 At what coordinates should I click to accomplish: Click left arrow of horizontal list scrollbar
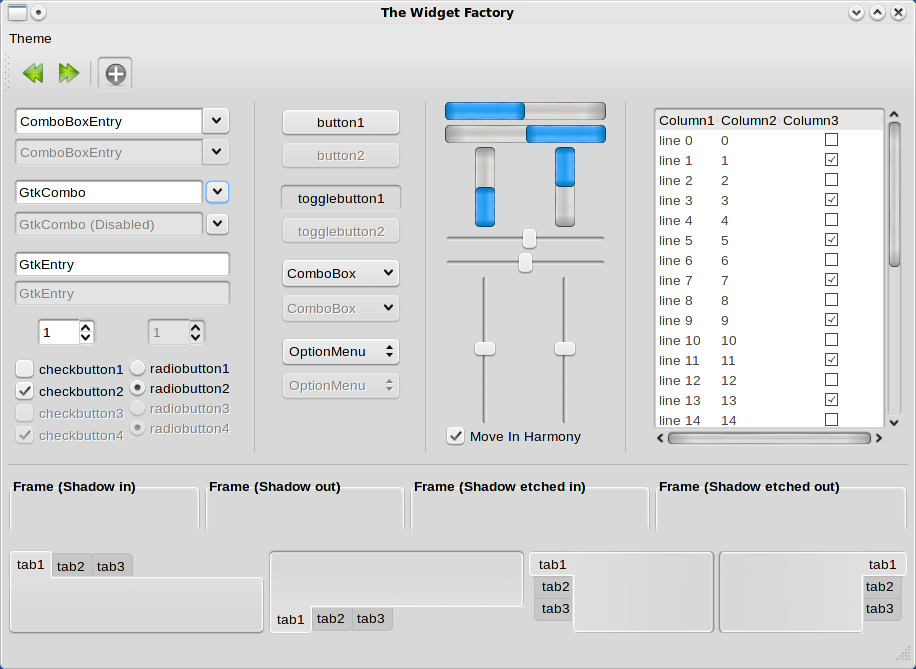(660, 438)
